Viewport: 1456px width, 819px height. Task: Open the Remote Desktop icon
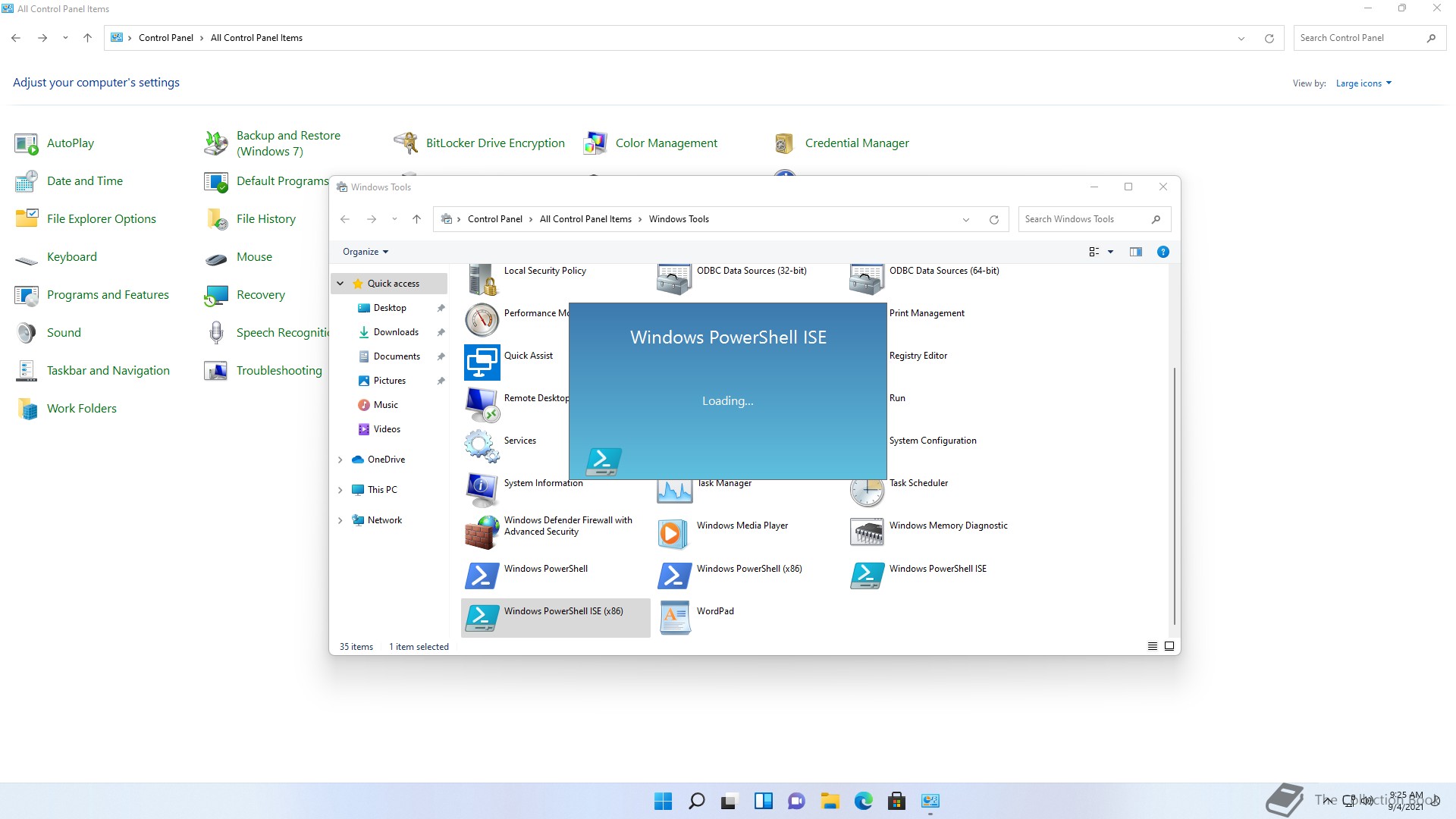coord(482,405)
